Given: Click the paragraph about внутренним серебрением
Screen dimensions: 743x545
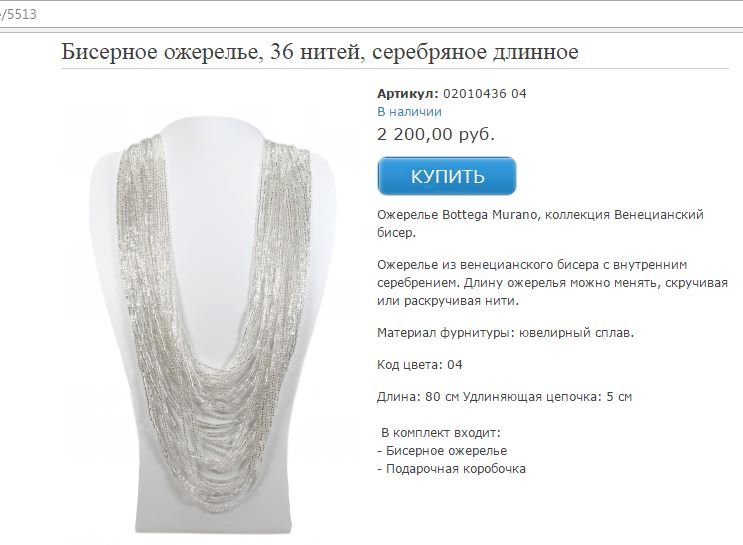Looking at the screenshot, I should (553, 283).
